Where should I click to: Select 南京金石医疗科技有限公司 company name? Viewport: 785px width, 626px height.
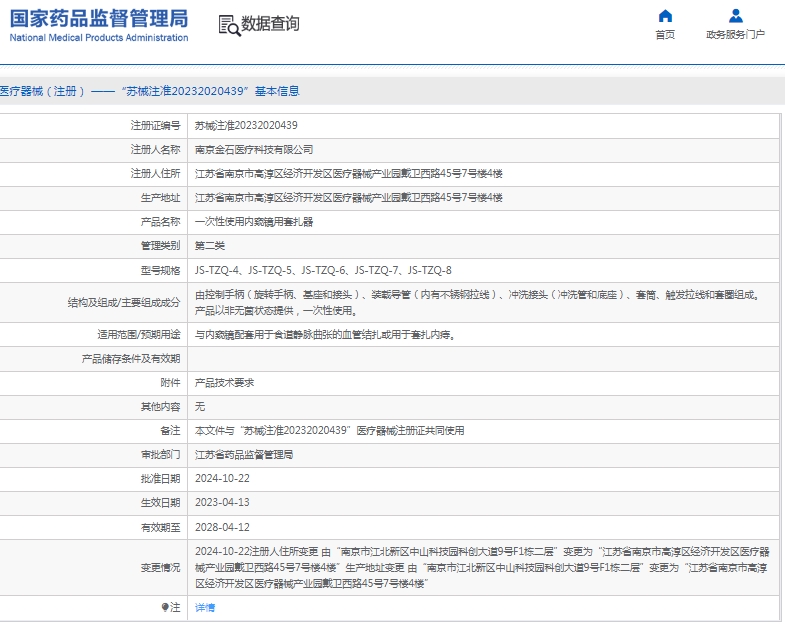tap(254, 150)
